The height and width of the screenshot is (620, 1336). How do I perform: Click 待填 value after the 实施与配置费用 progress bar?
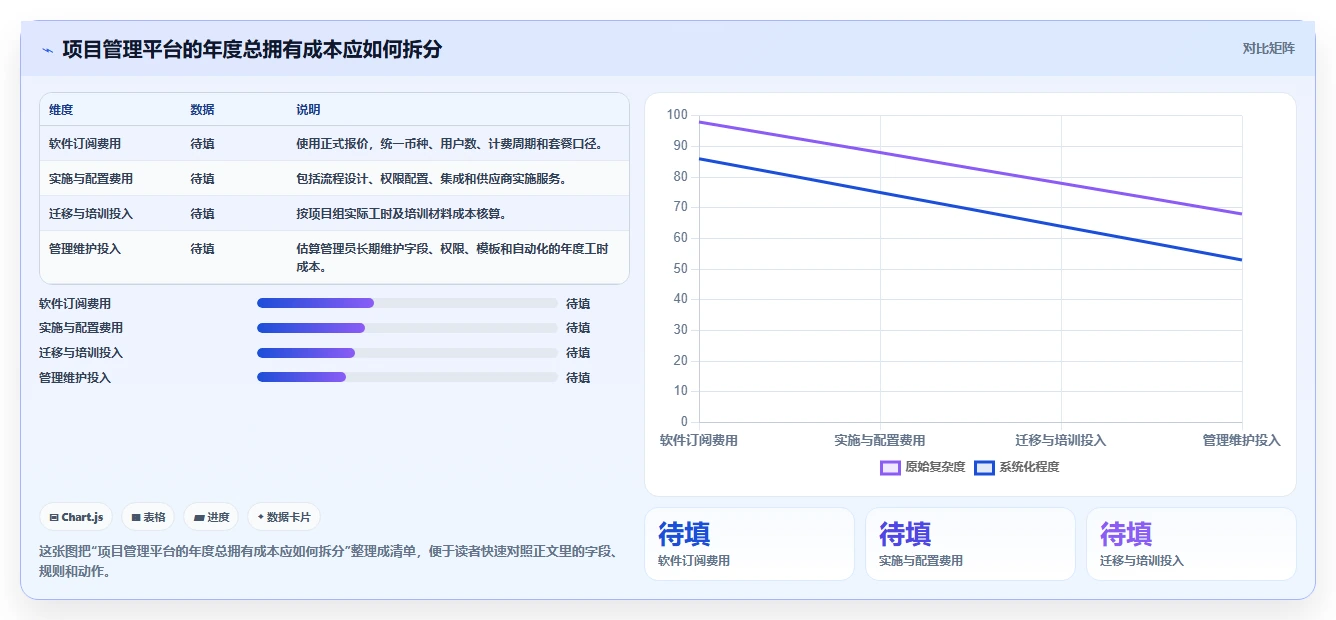[x=578, y=328]
